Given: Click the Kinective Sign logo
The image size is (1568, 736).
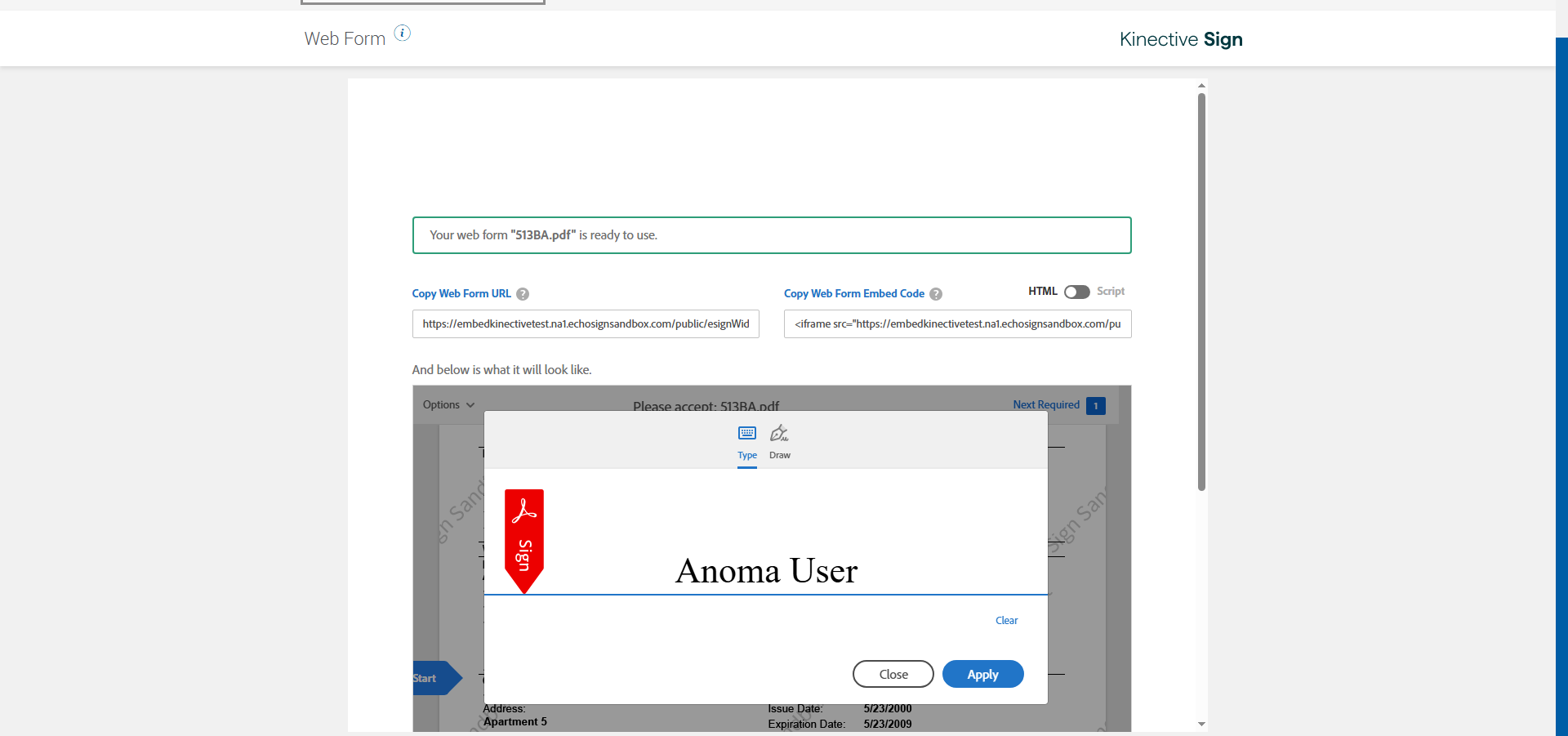Looking at the screenshot, I should point(1181,39).
